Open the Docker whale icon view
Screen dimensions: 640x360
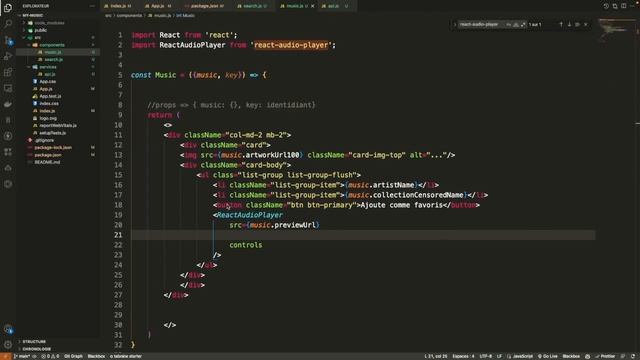click(8, 104)
